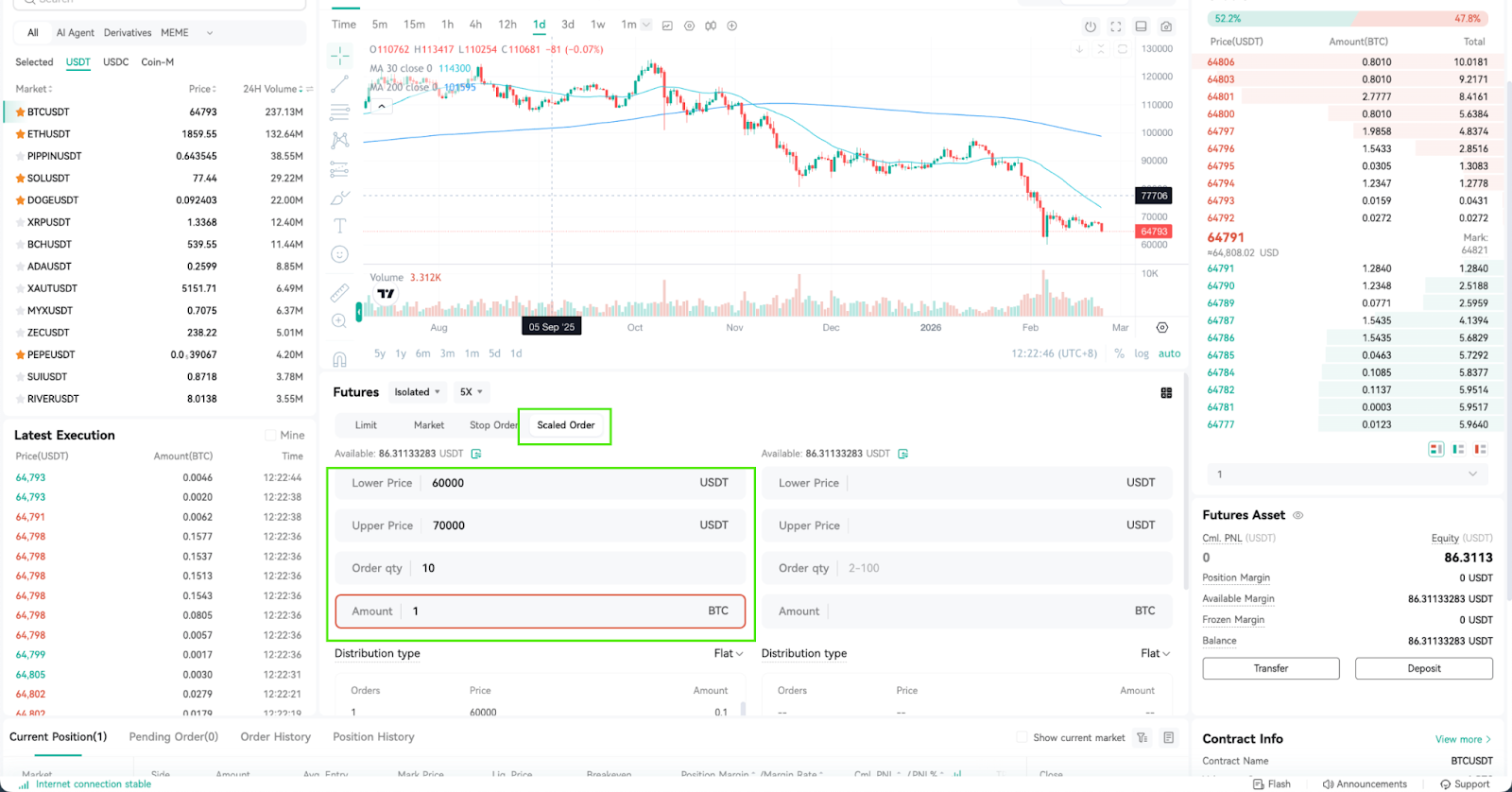This screenshot has height=792, width=1512.
Task: Select the text annotation tool
Action: coord(340,226)
